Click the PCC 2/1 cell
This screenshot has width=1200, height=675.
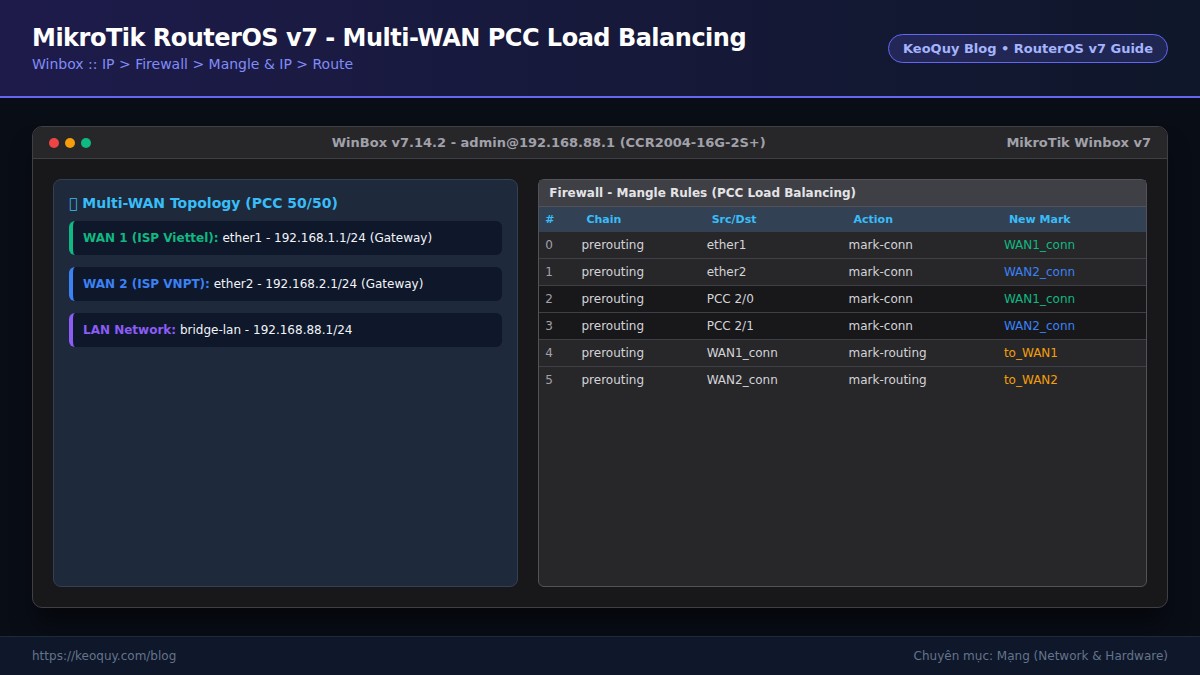[x=730, y=326]
